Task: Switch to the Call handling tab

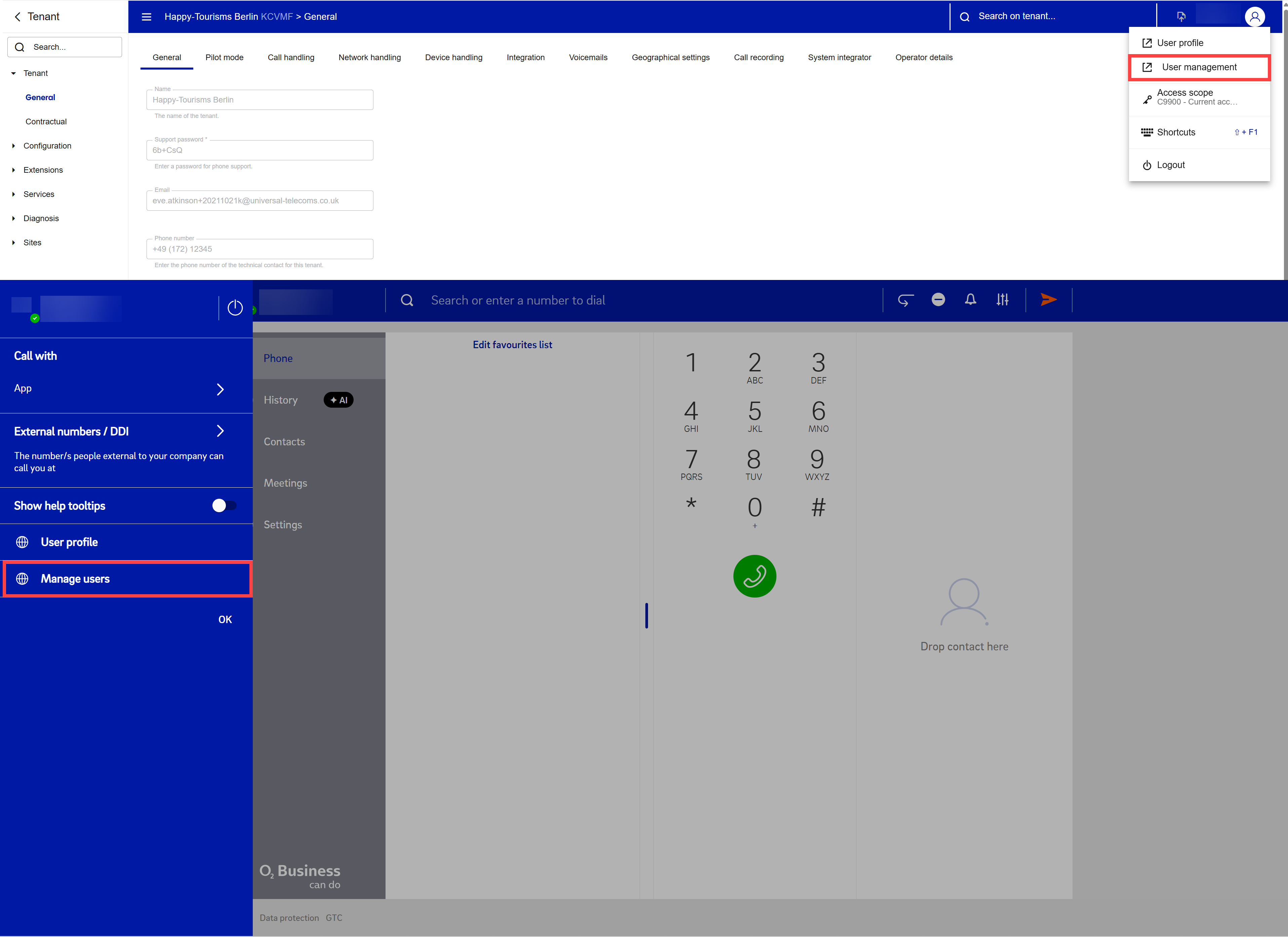Action: click(291, 57)
